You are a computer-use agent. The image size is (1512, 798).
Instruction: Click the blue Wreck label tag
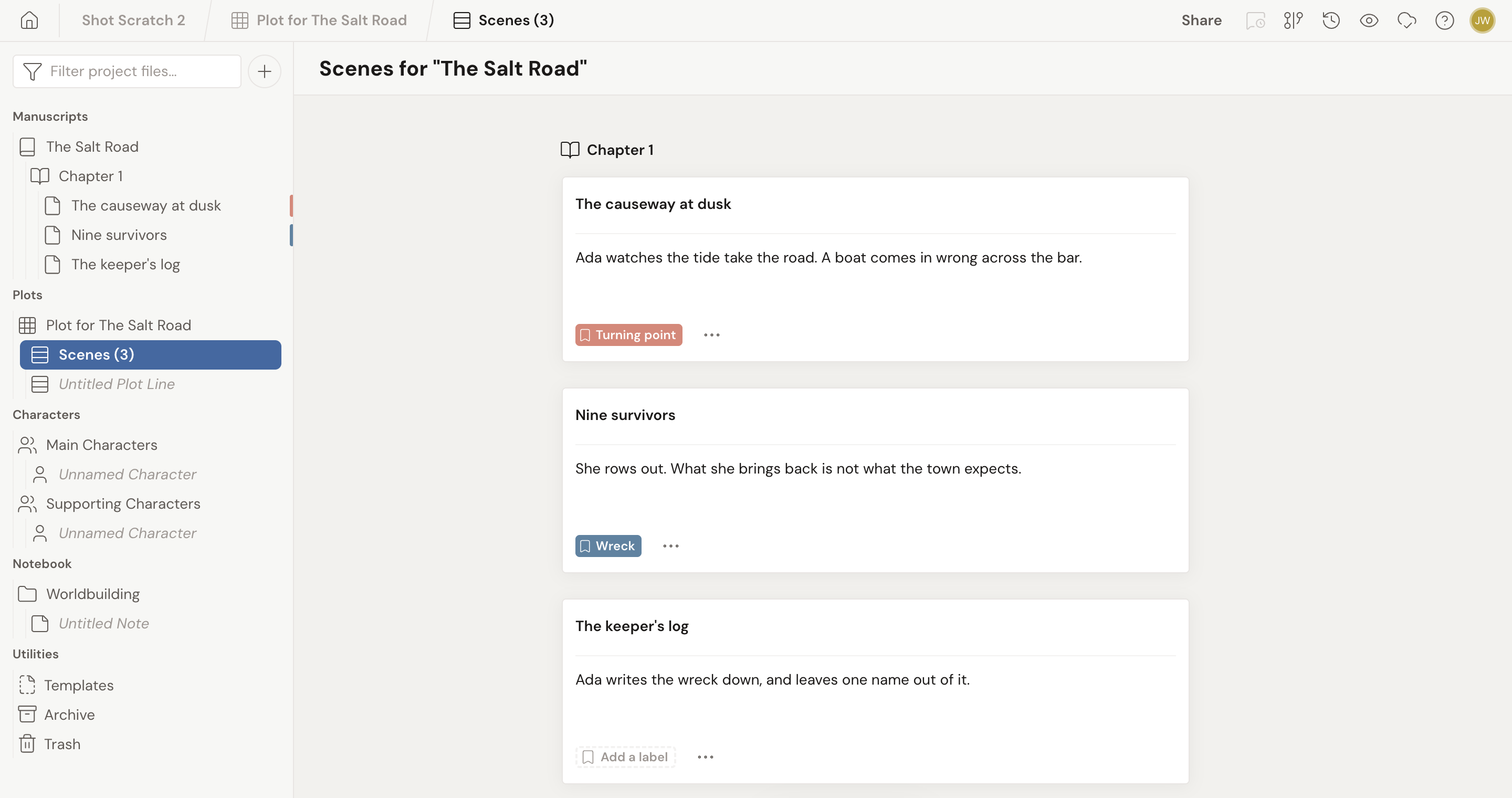607,547
